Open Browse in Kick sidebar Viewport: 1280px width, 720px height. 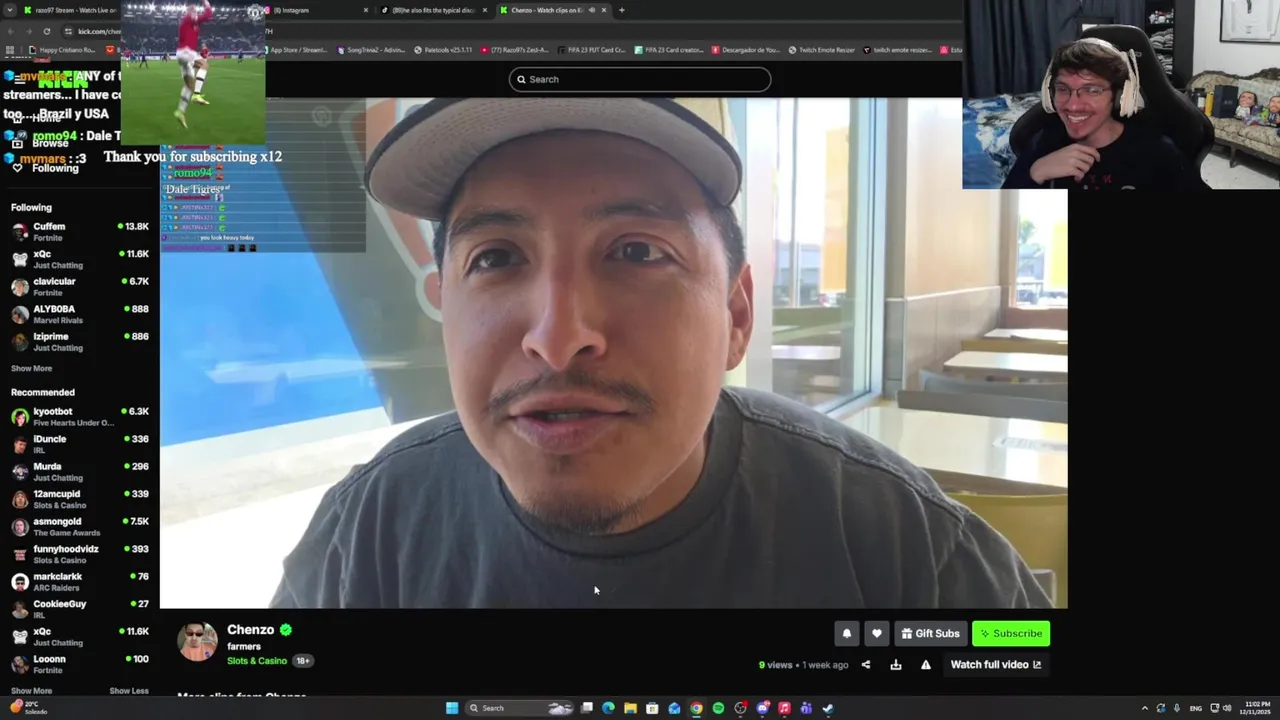point(42,143)
